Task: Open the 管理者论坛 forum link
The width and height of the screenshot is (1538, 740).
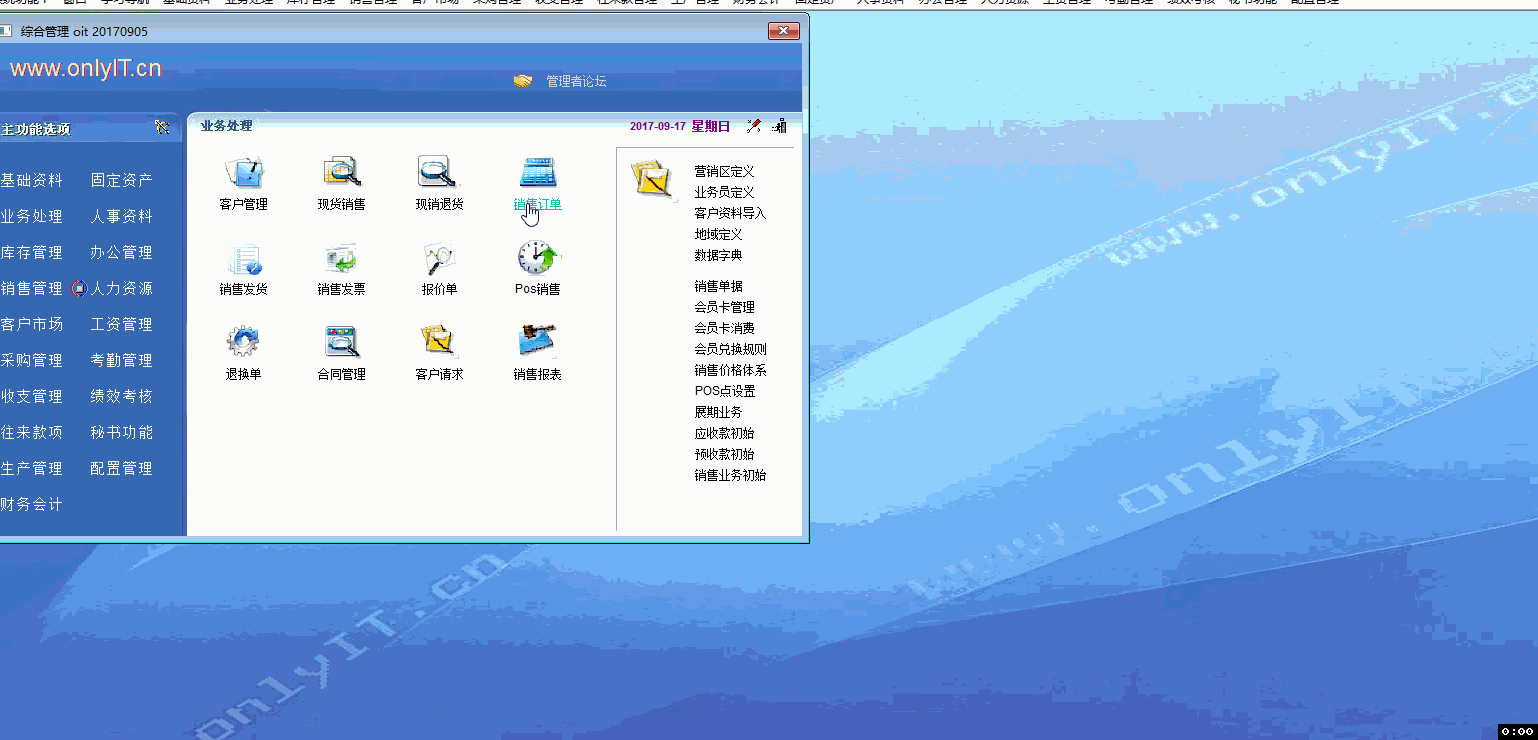Action: coord(575,82)
